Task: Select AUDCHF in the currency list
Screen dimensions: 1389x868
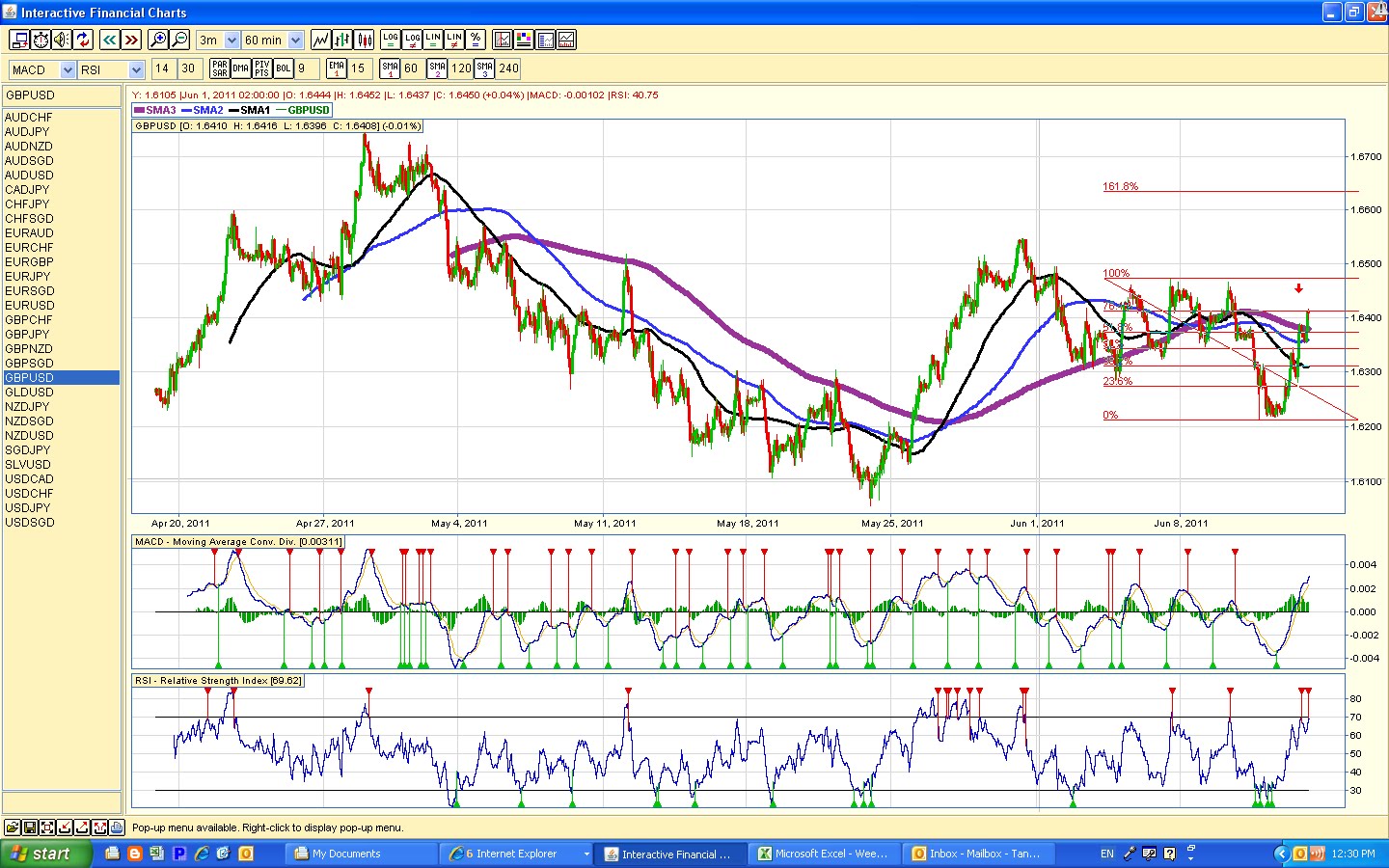Action: tap(62, 118)
